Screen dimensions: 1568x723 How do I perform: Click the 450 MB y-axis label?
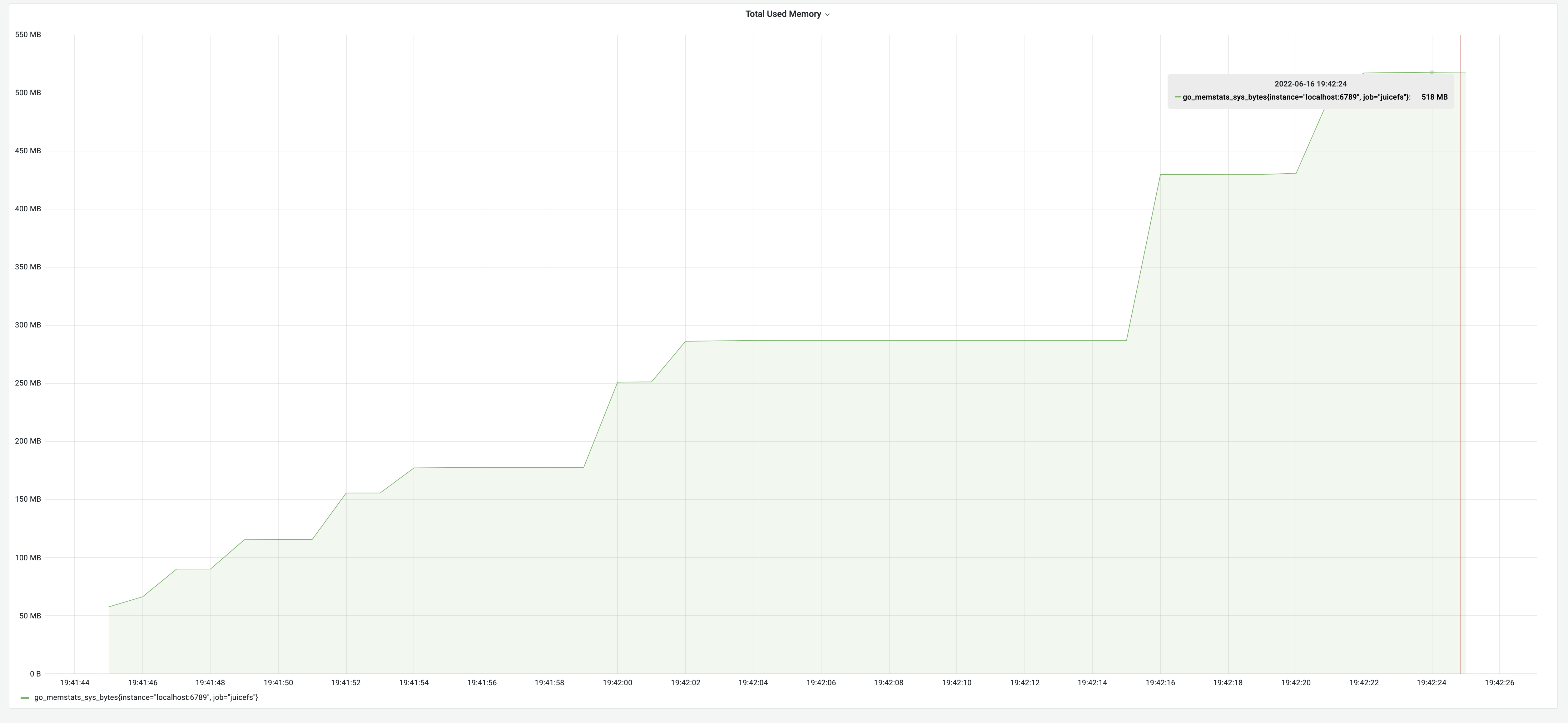(28, 151)
